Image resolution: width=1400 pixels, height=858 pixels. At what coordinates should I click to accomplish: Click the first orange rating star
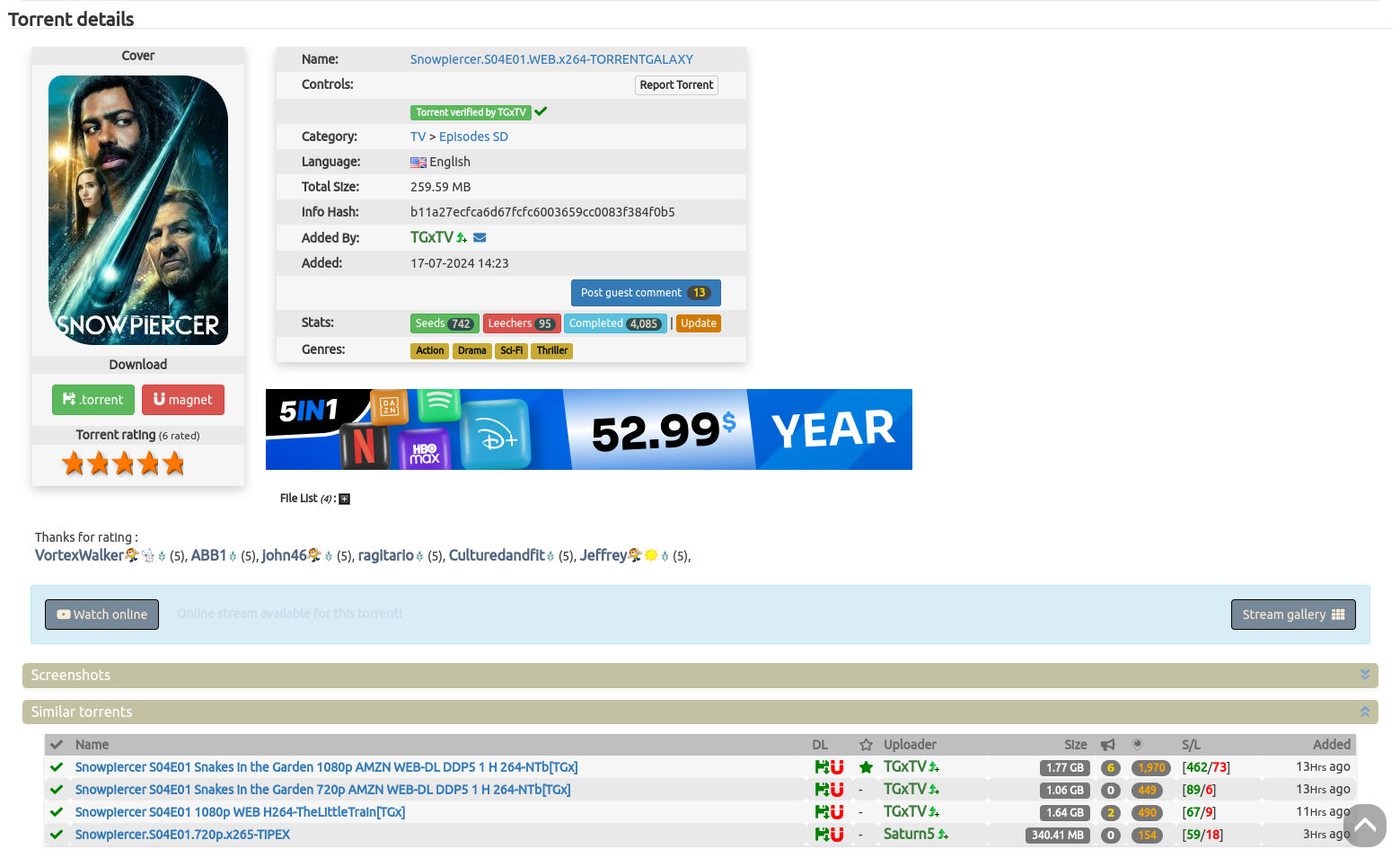click(74, 464)
